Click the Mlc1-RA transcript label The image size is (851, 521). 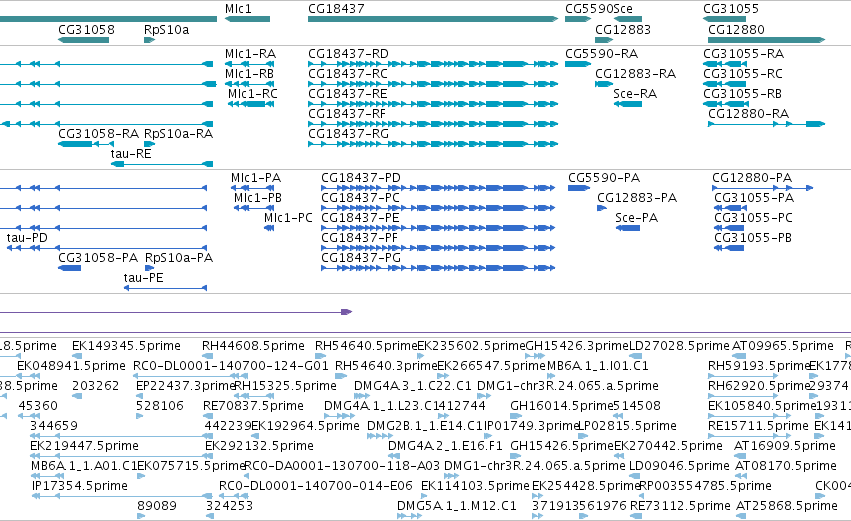[250, 54]
